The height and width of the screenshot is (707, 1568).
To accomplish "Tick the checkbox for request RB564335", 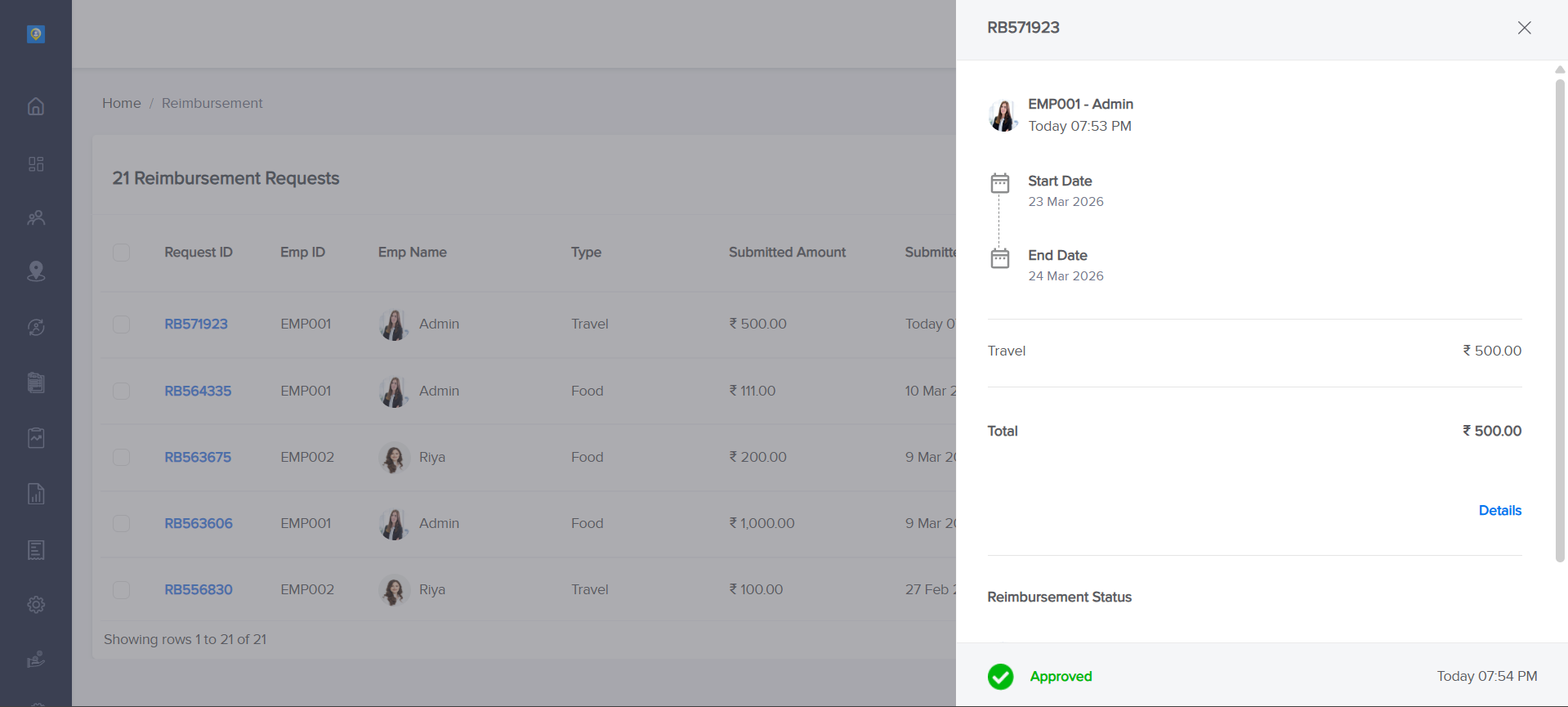I will (122, 392).
